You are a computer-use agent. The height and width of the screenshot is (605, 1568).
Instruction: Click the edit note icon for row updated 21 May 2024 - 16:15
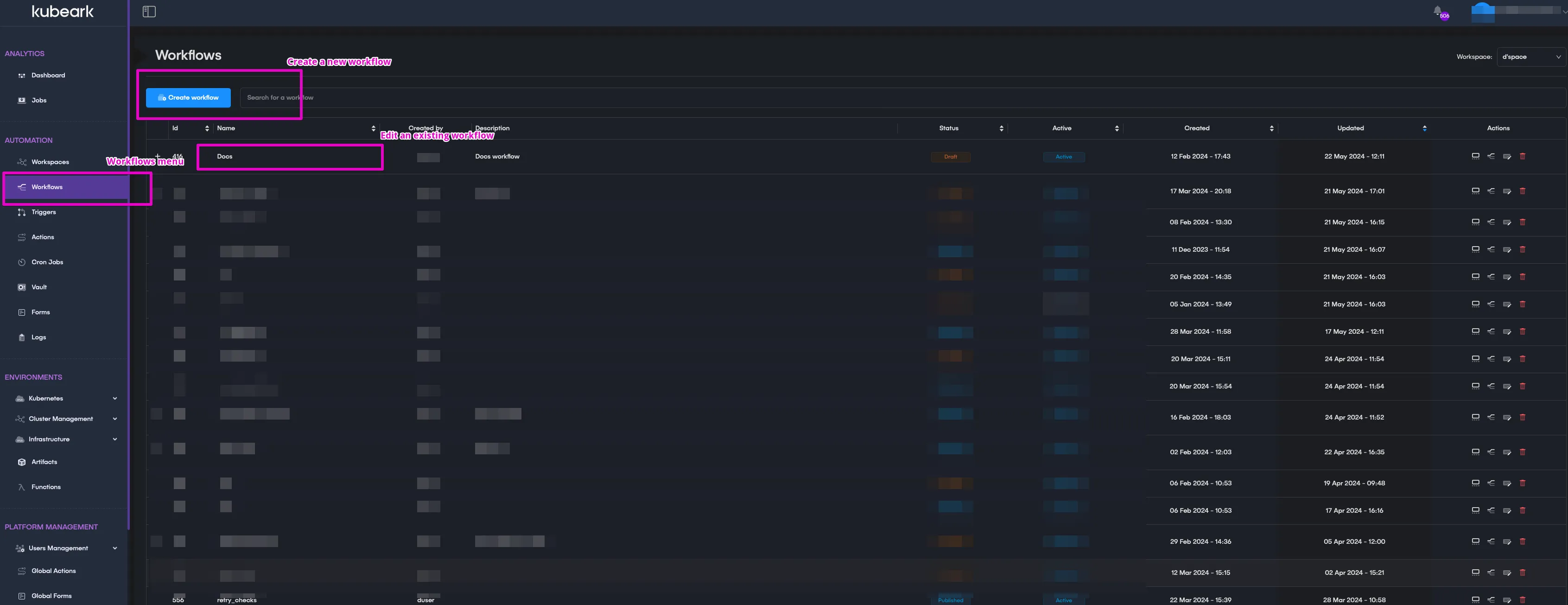(x=1506, y=222)
